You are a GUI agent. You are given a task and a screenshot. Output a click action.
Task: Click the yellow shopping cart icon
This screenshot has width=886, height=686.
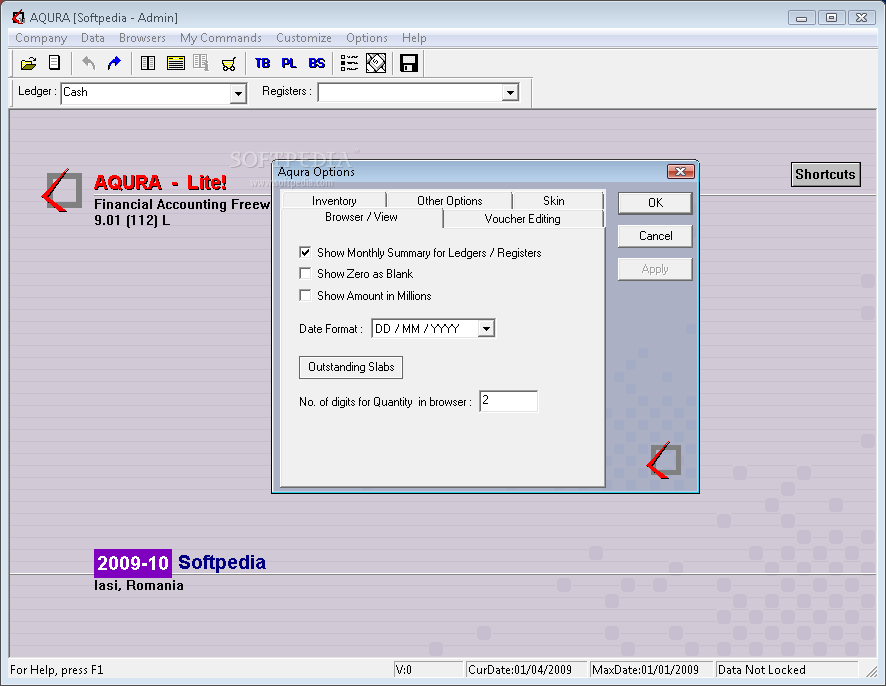[x=229, y=64]
